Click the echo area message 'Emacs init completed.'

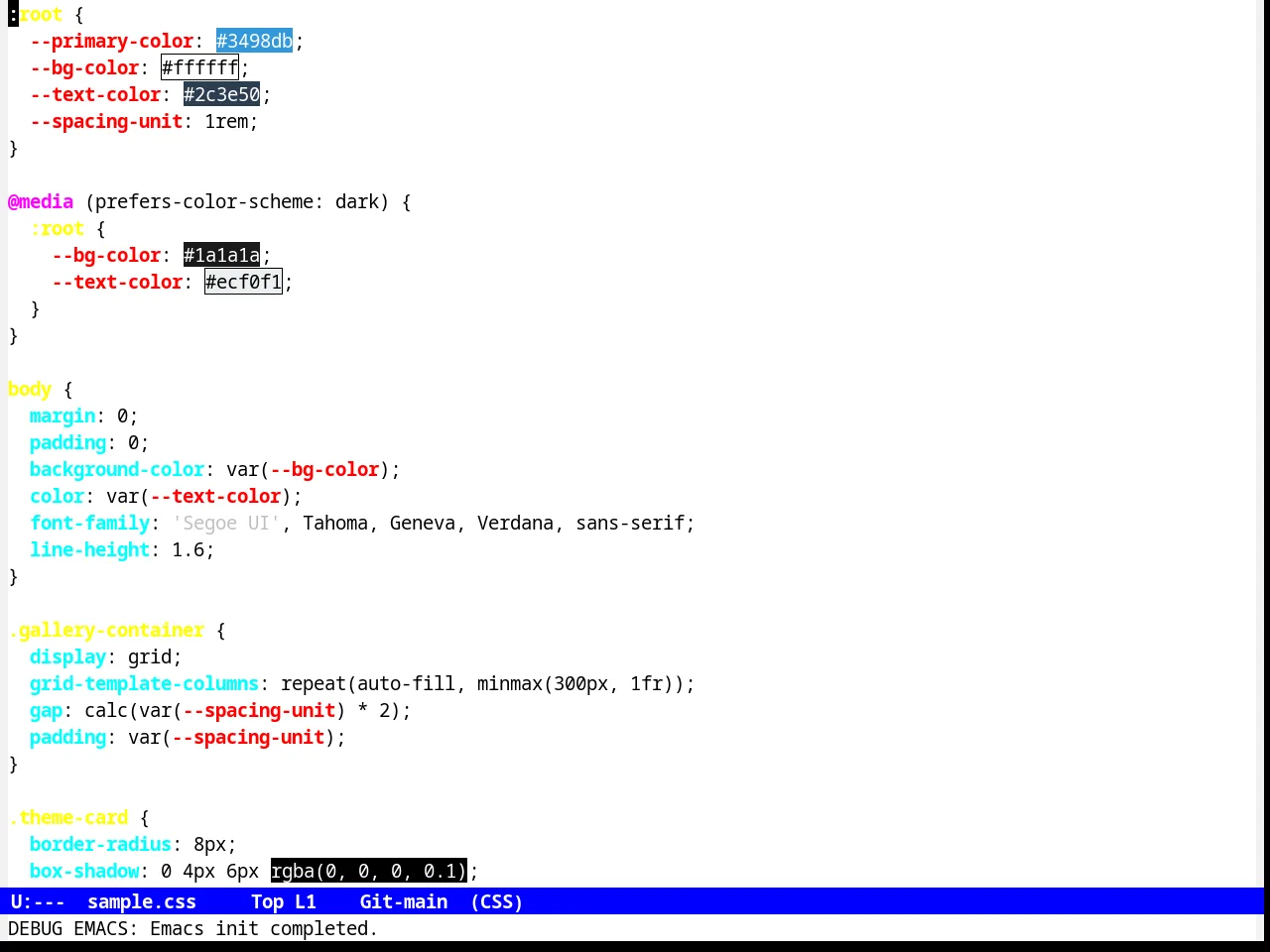click(x=264, y=928)
